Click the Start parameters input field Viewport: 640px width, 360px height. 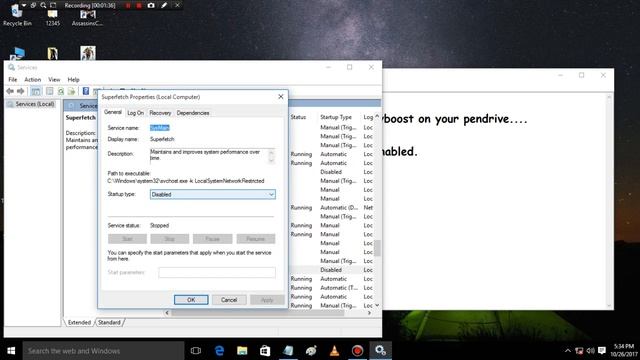click(217, 272)
